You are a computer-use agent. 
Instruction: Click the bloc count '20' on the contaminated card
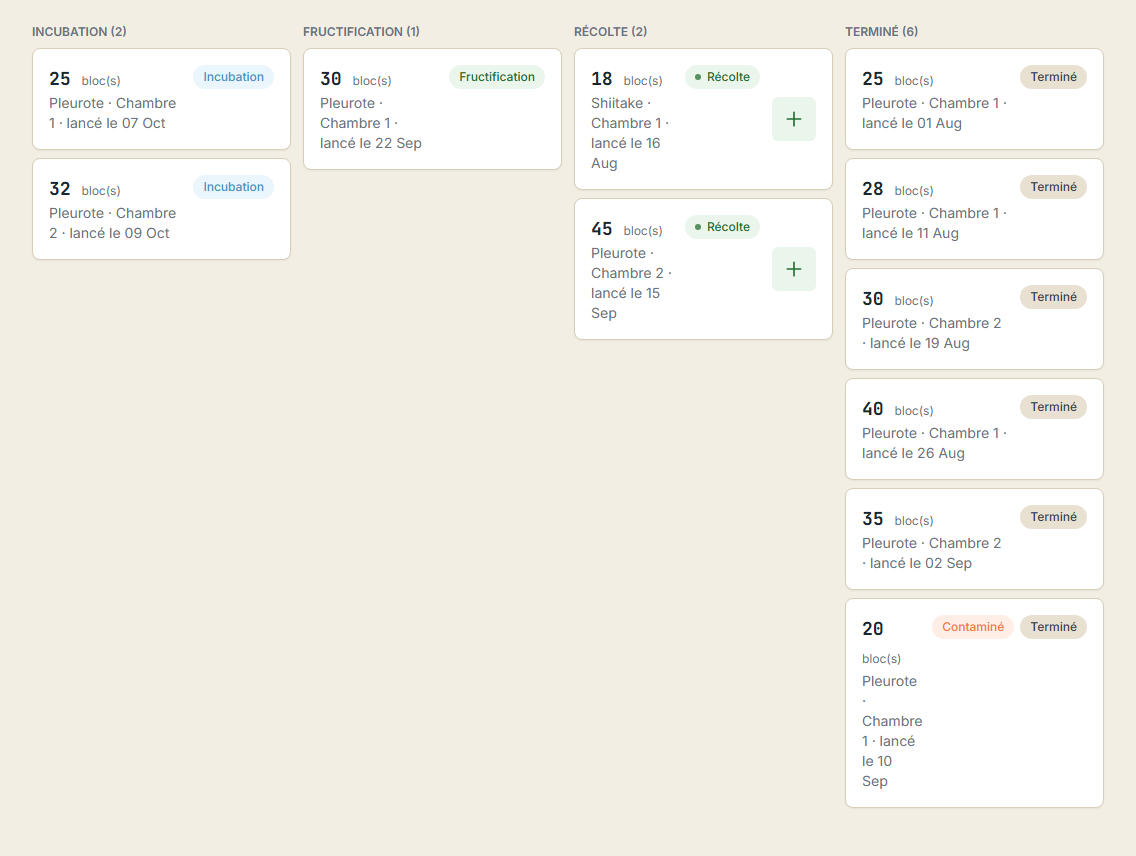[x=872, y=629]
